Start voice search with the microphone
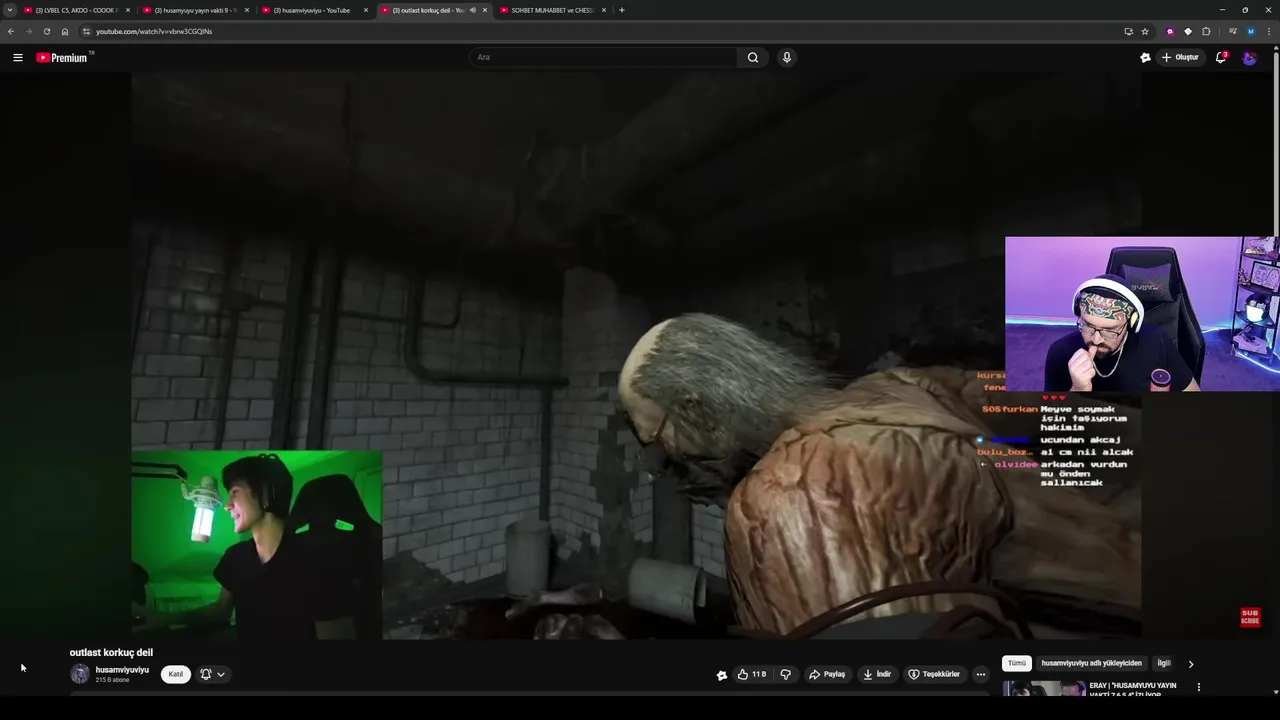 787,57
